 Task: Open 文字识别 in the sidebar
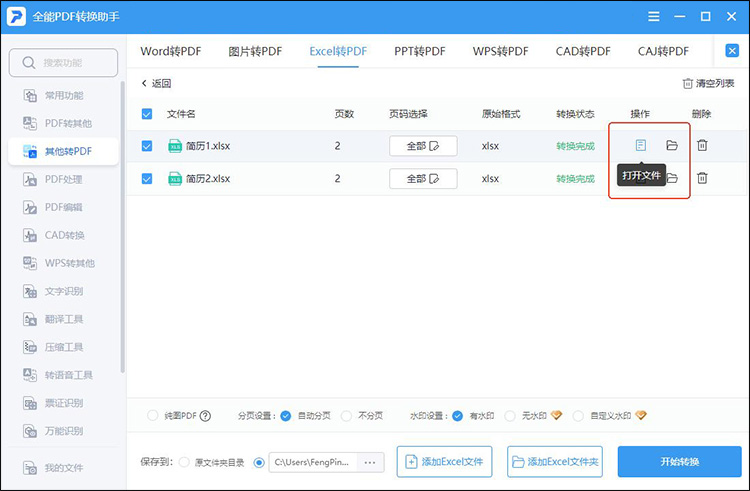coord(63,291)
